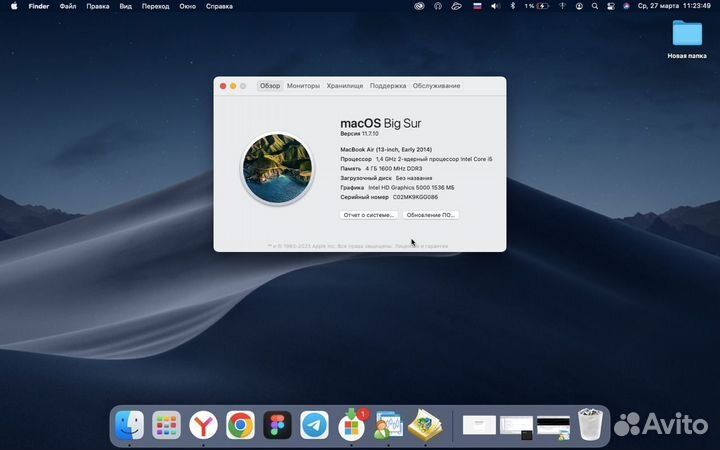Switch to the Хранилище tab

pos(345,86)
